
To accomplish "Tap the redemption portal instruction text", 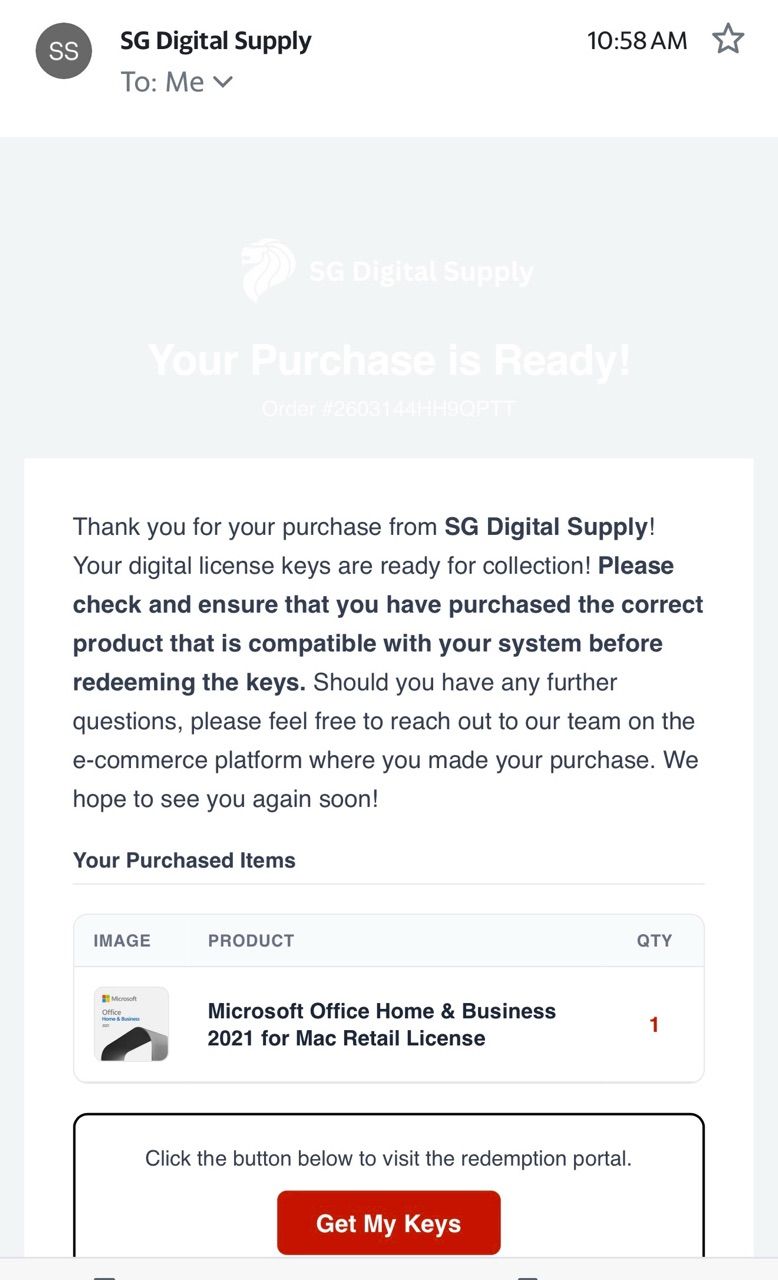I will click(388, 1159).
